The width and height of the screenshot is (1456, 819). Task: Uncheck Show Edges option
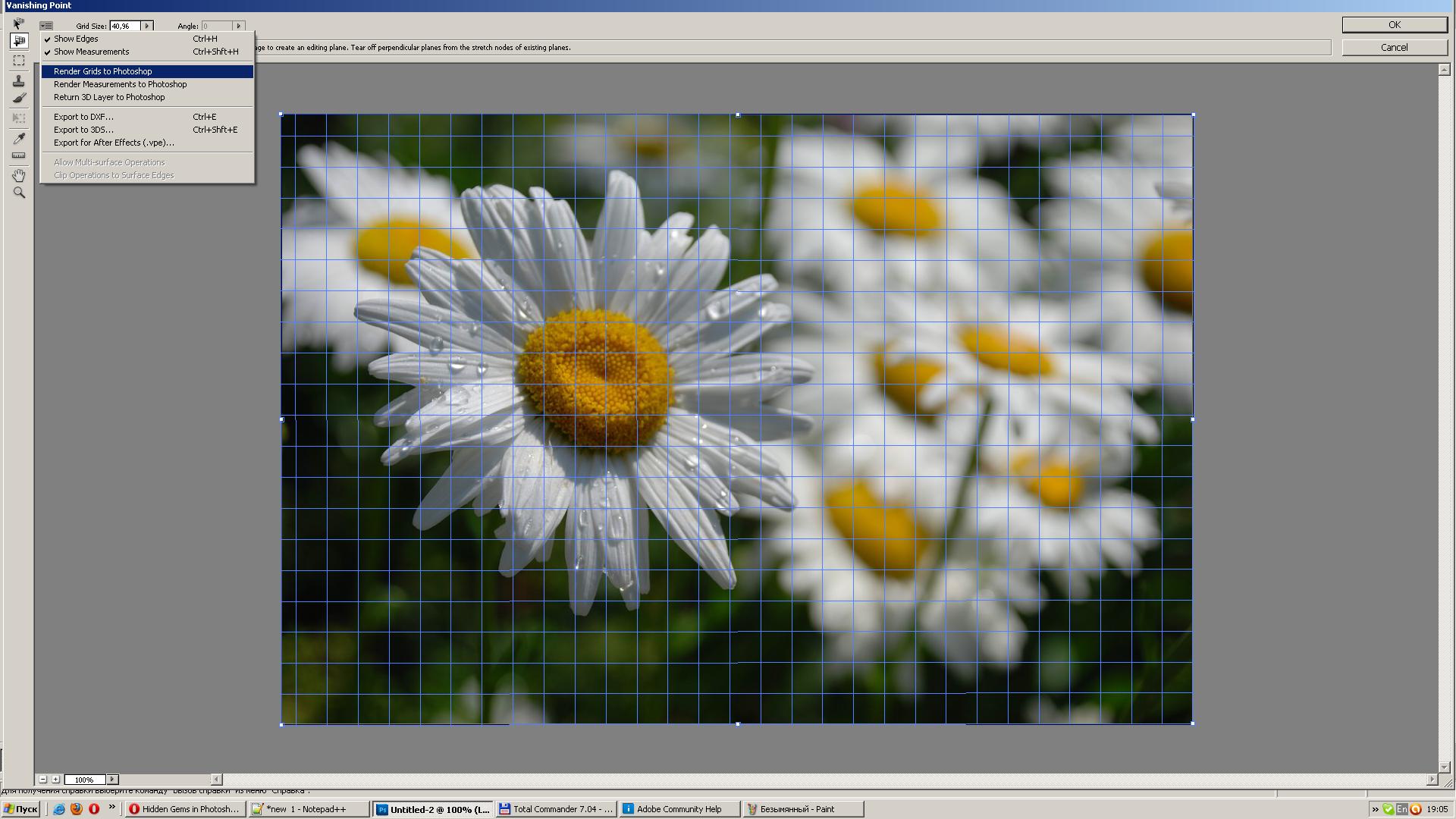click(x=76, y=39)
